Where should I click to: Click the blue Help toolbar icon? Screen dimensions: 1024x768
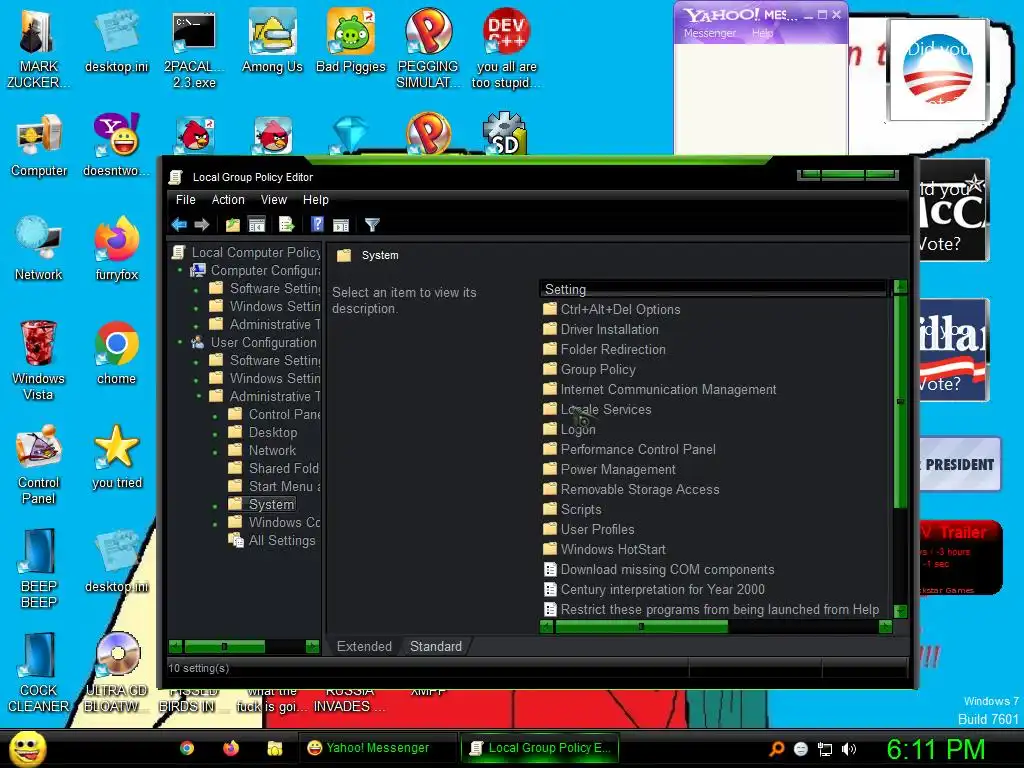coord(317,225)
